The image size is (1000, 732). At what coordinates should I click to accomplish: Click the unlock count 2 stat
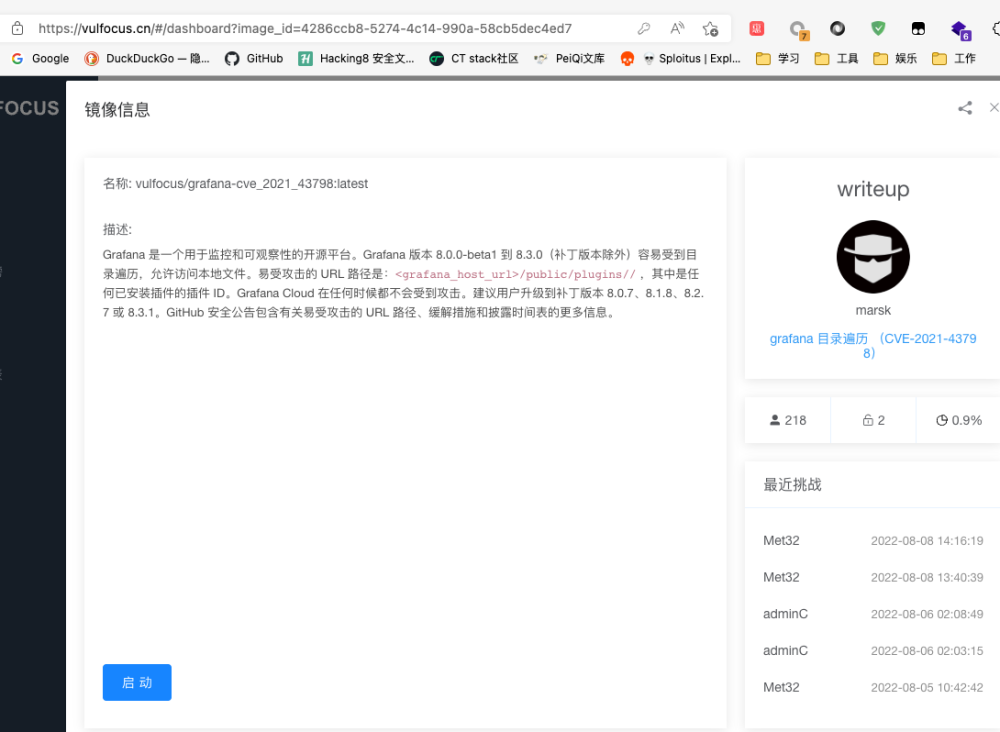(873, 420)
